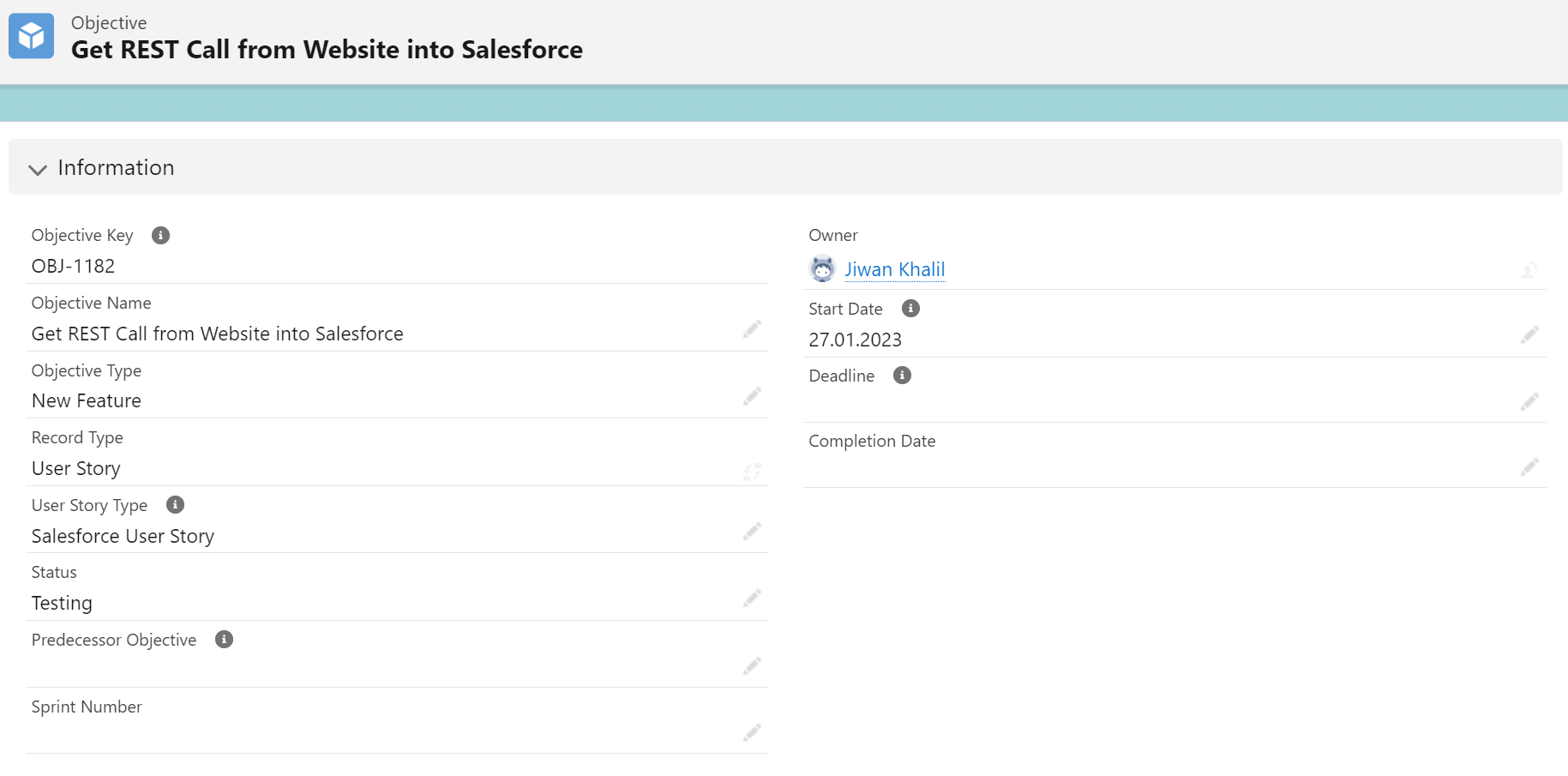Screen dimensions: 1568x776
Task: Edit Deadline field pencil icon
Action: click(1529, 402)
